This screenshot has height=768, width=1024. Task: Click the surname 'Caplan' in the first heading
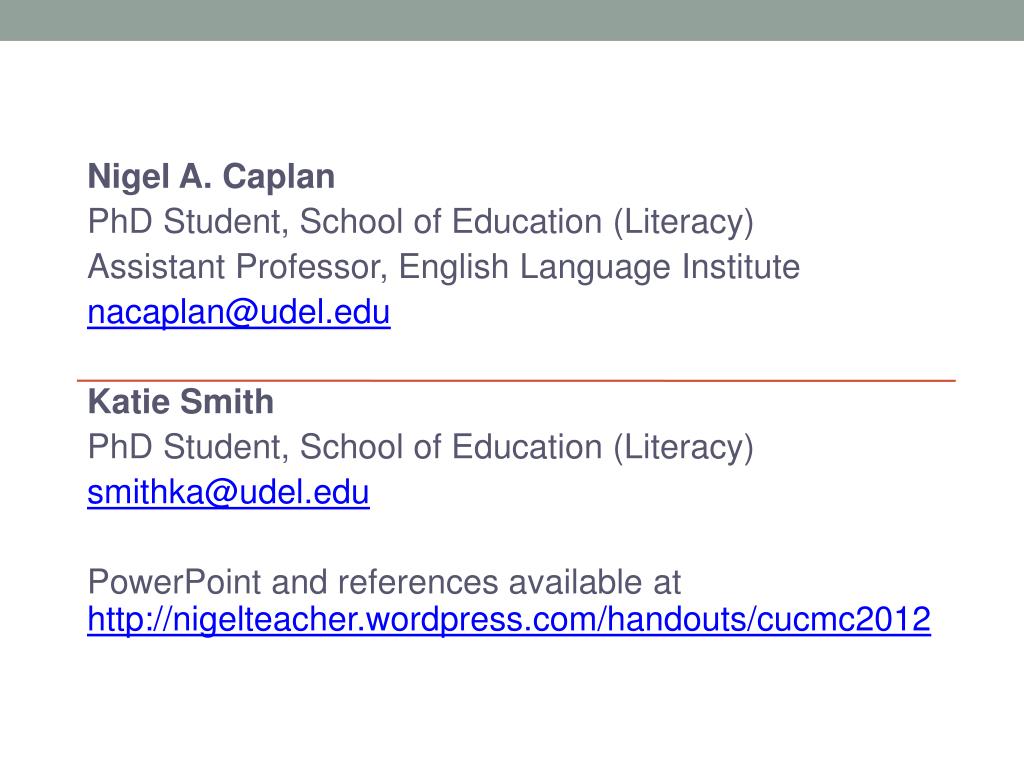tap(279, 178)
